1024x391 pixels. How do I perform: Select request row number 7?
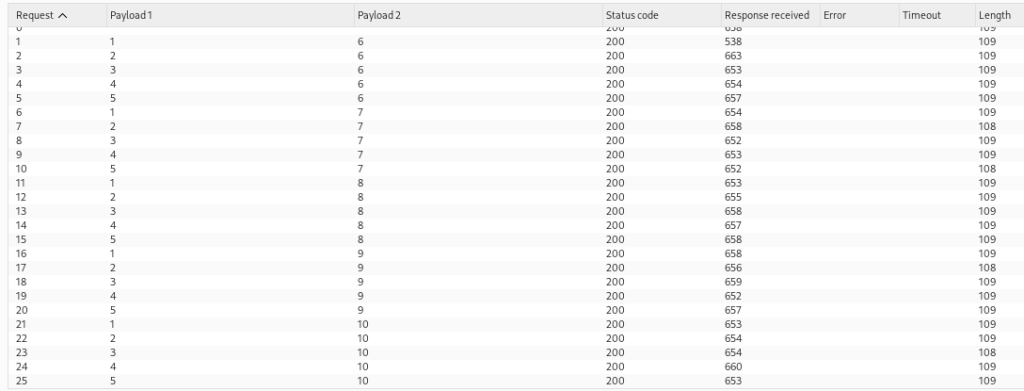pyautogui.click(x=516, y=127)
